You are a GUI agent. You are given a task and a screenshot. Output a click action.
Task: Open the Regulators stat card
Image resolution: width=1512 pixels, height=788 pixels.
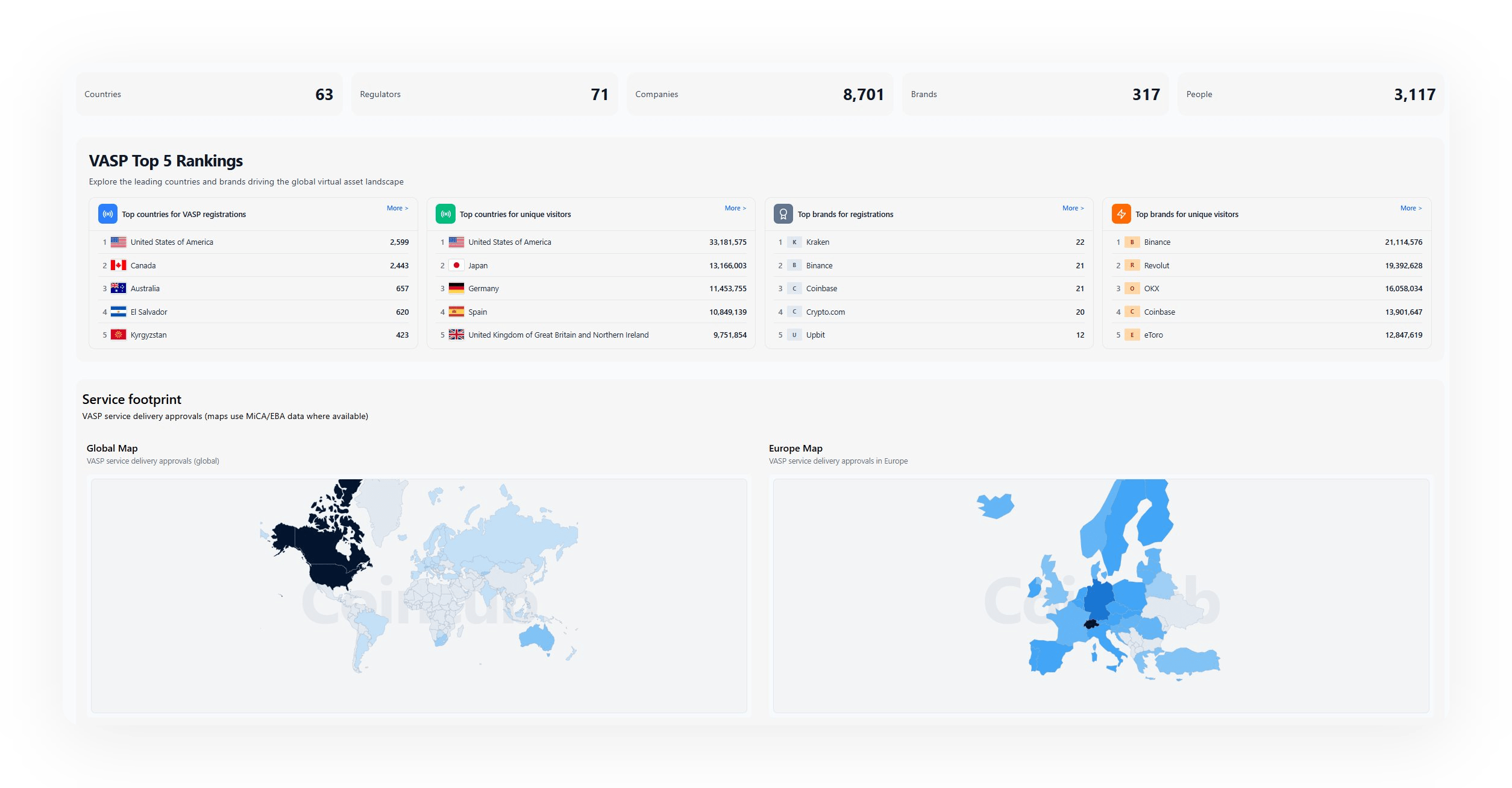(x=485, y=94)
